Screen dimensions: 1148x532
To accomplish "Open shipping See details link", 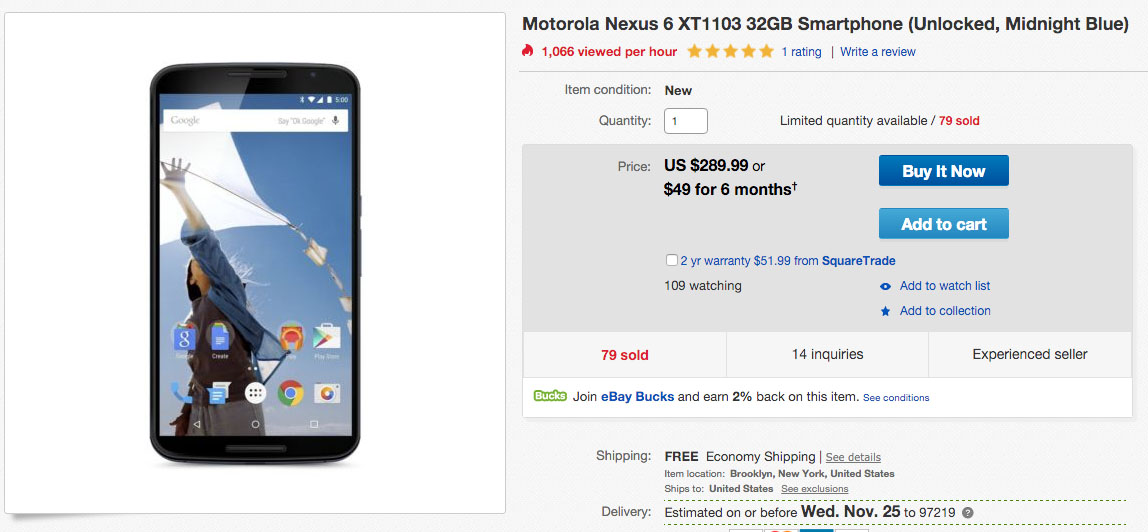I will 853,457.
